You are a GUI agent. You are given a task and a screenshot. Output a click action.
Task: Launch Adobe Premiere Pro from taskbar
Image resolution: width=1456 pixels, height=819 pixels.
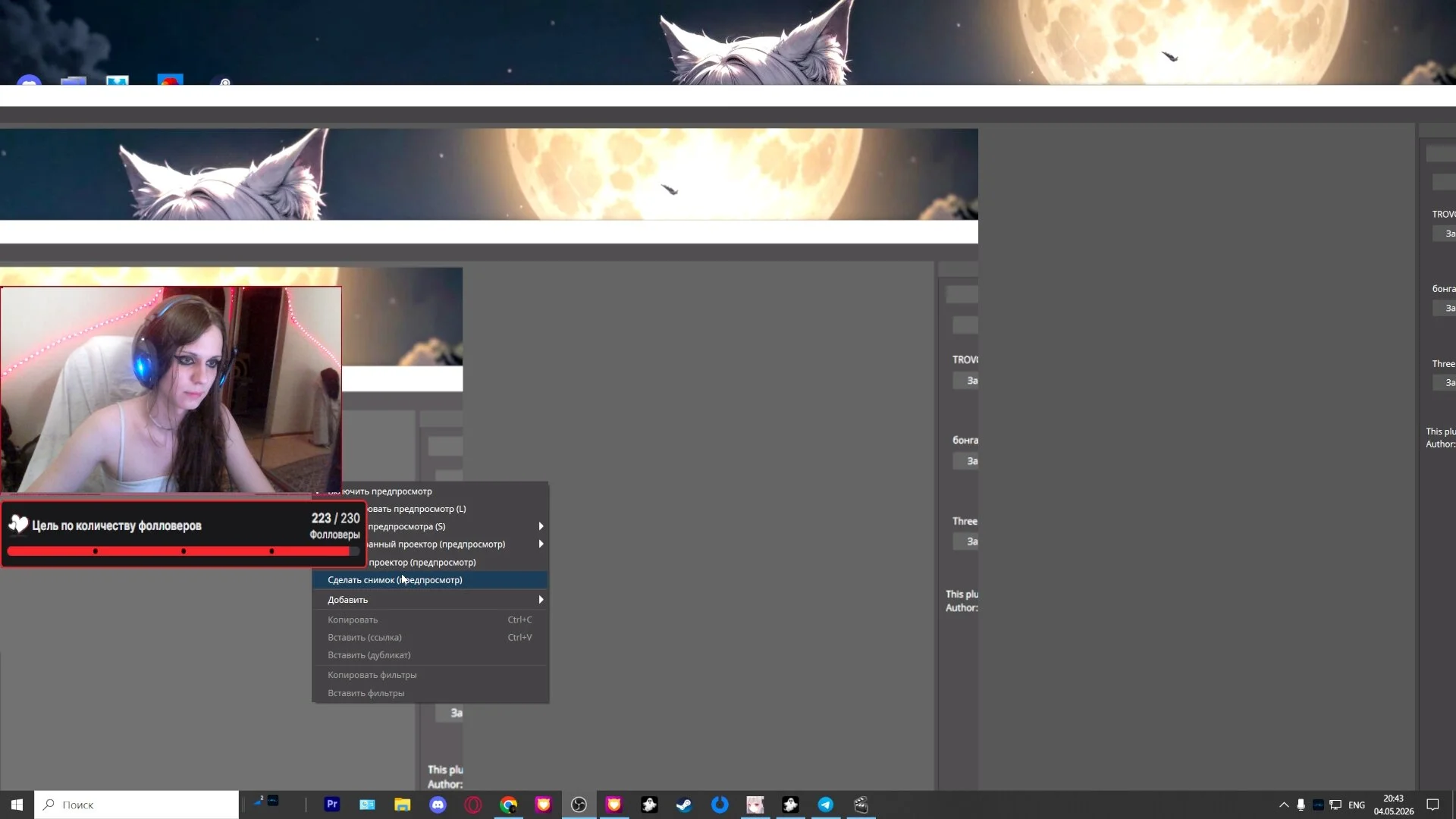coord(331,805)
